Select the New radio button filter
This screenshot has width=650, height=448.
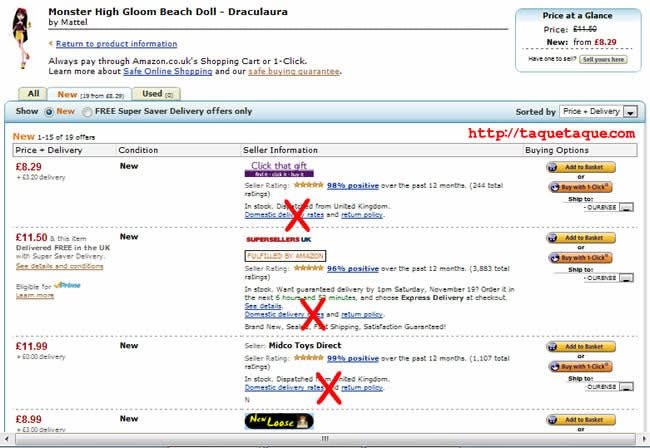click(49, 112)
